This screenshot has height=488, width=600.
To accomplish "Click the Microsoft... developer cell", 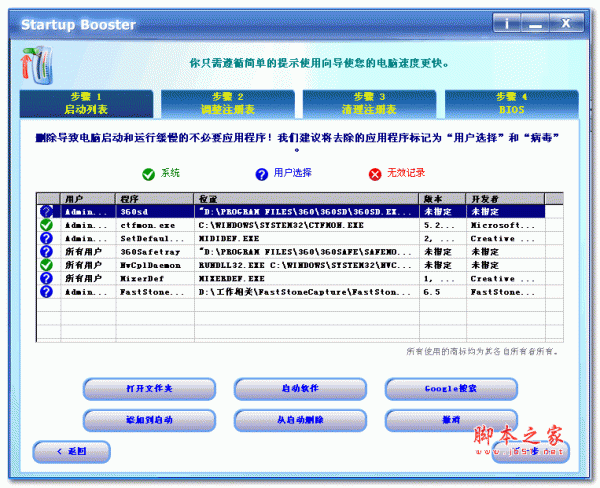I will [x=505, y=225].
